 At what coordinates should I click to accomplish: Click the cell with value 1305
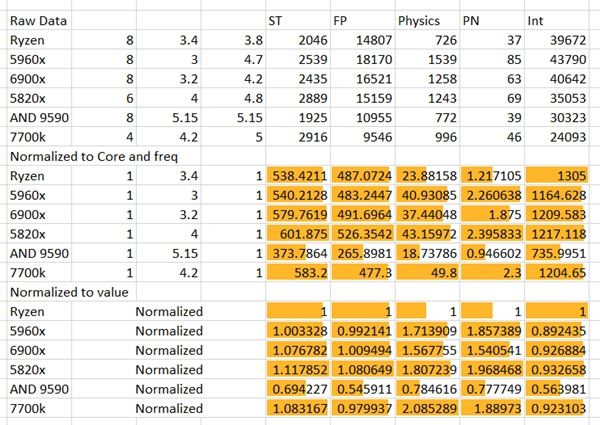(557, 176)
